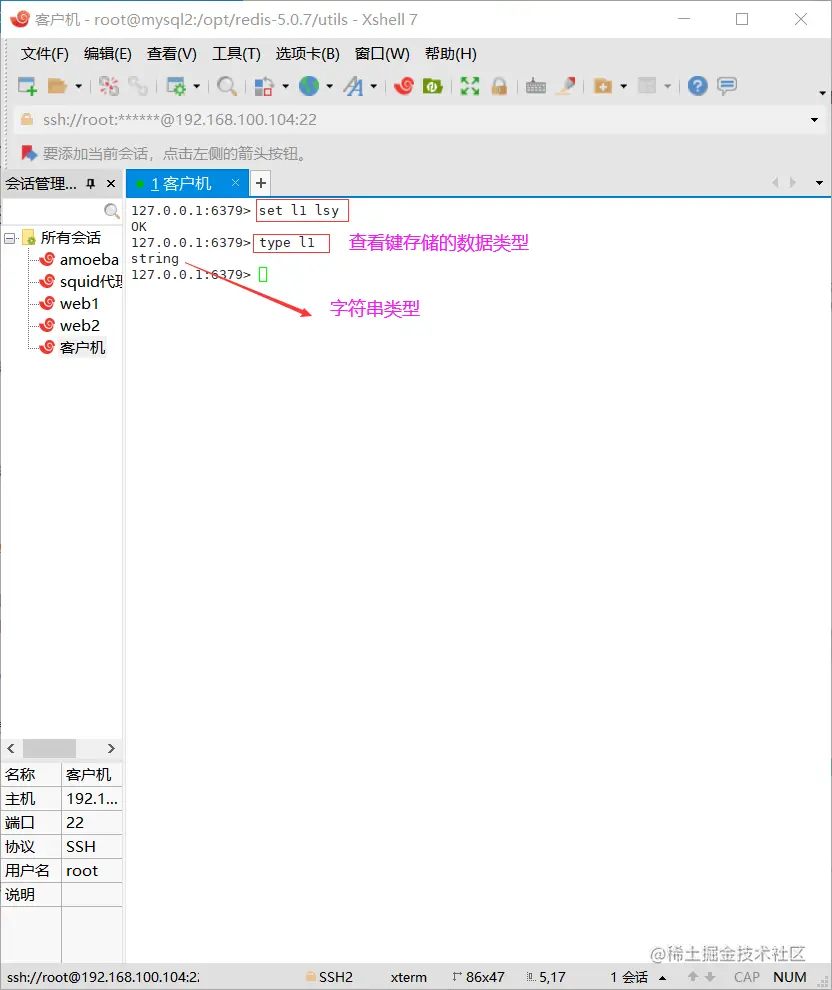This screenshot has width=832, height=990.
Task: Click the SSH2 status bar indicator
Action: tap(330, 977)
